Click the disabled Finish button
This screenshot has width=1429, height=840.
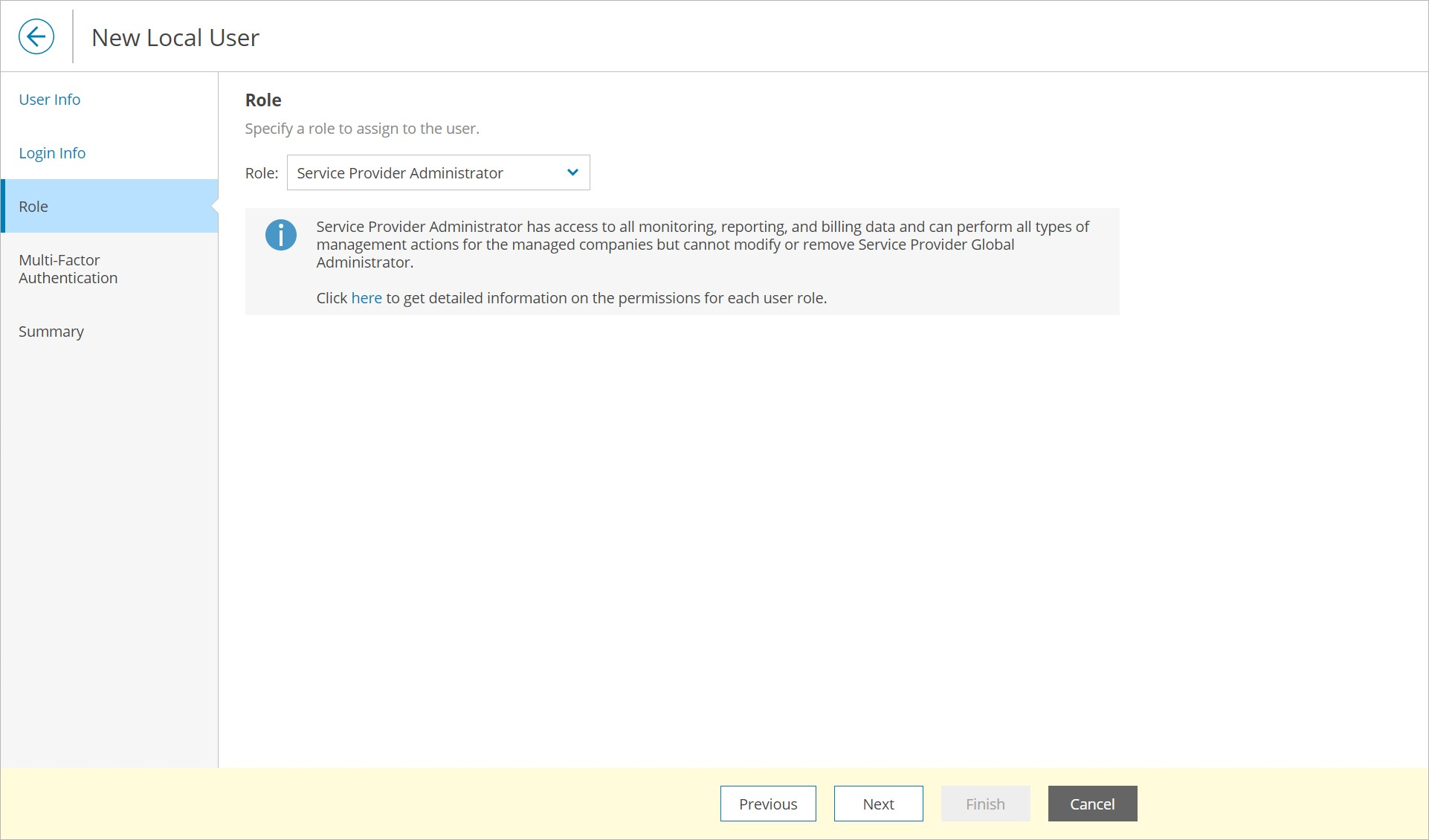coord(984,804)
